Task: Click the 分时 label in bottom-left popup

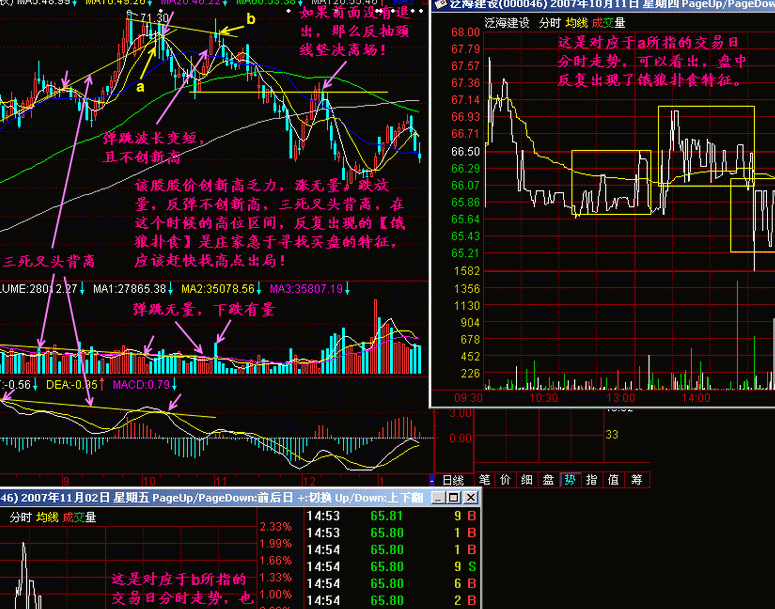Action: pyautogui.click(x=20, y=517)
